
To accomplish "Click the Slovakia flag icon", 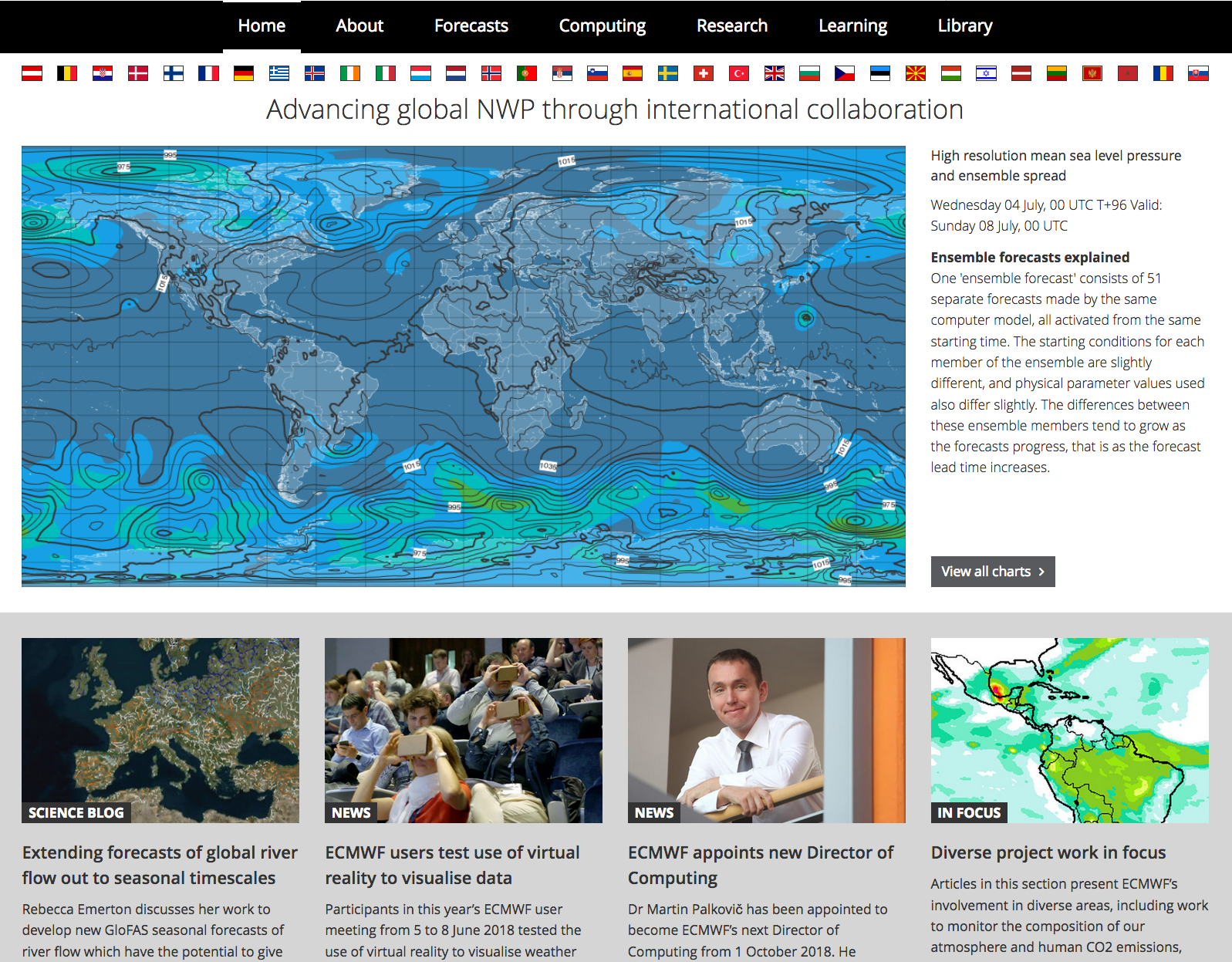I will (x=1199, y=73).
